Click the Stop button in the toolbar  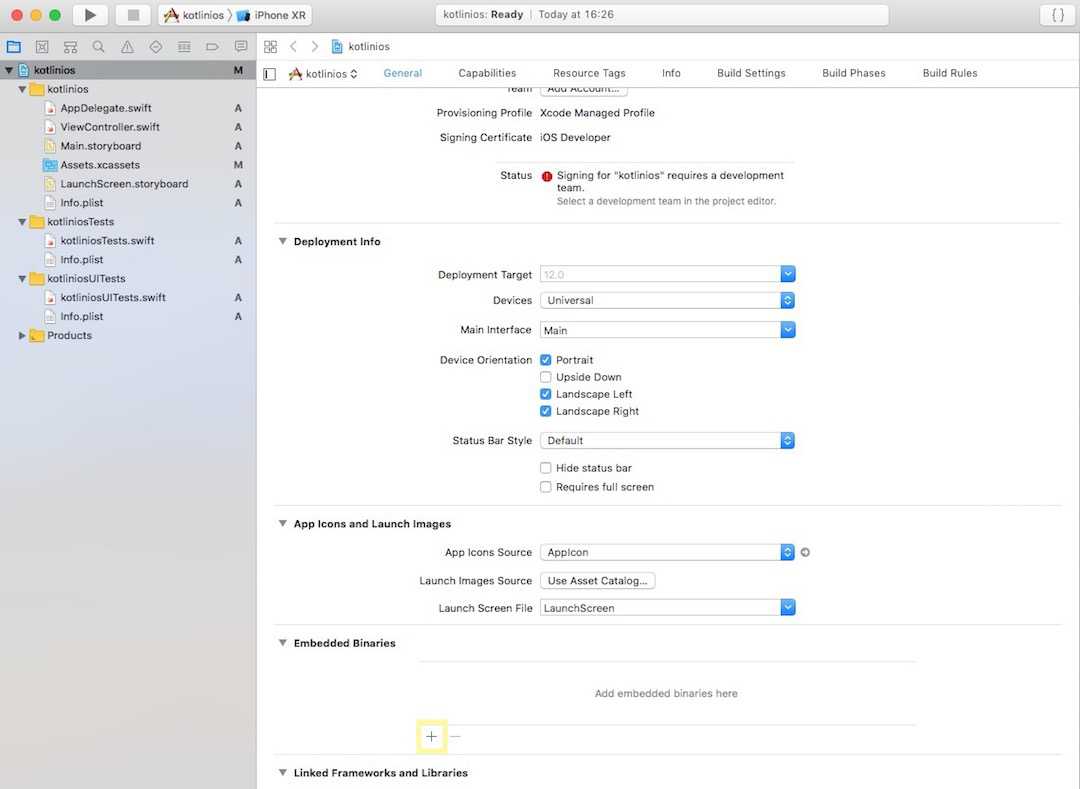tap(133, 14)
